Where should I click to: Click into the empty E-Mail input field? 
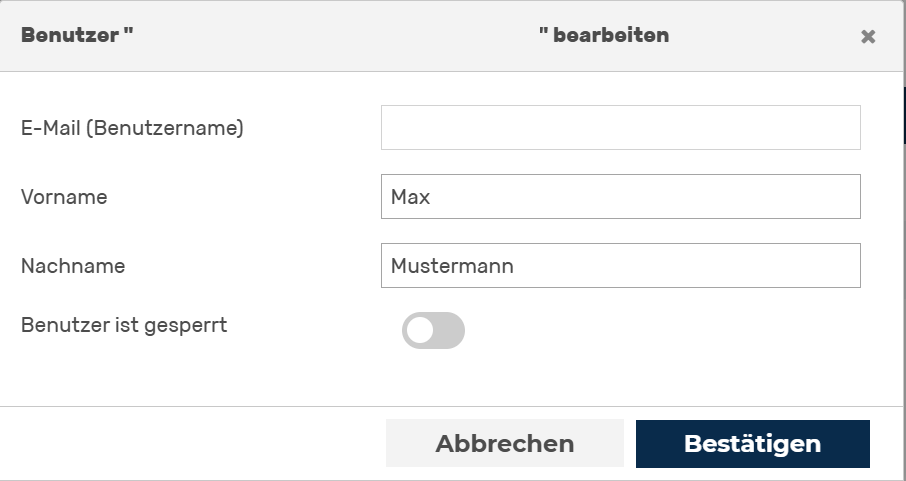pyautogui.click(x=621, y=127)
